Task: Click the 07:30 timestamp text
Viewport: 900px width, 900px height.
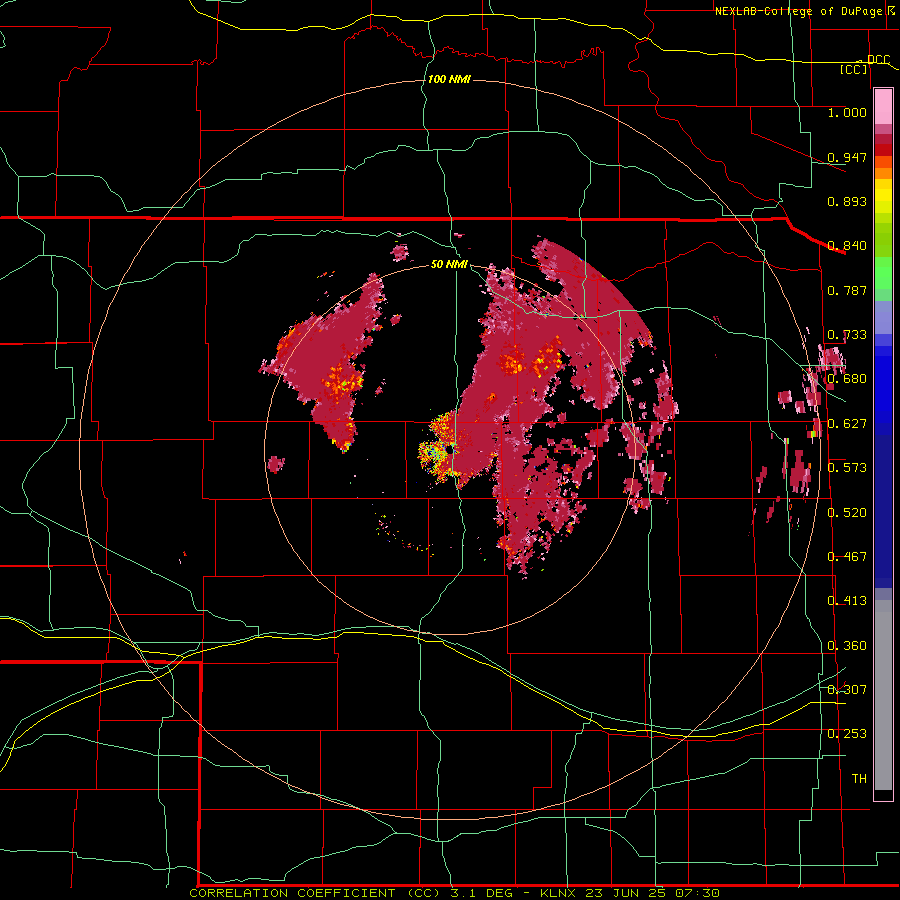Action: tap(696, 893)
